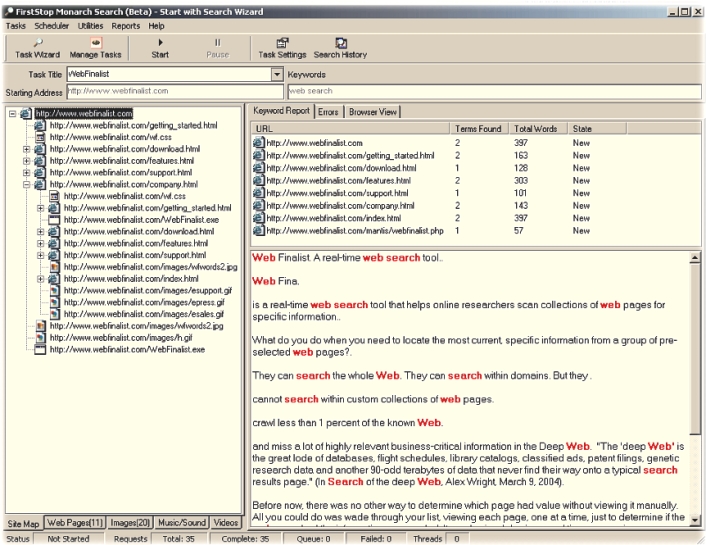
Task: Click the 'Failed: 0' status bar entry
Action: (x=376, y=539)
